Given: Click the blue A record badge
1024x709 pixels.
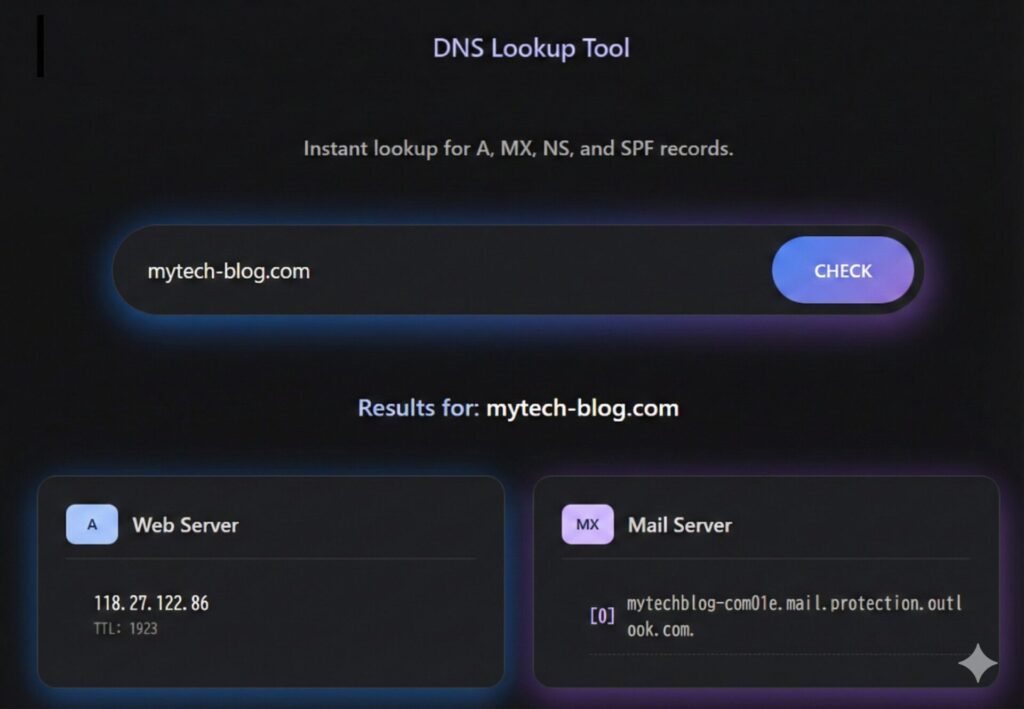Looking at the screenshot, I should click(x=92, y=524).
